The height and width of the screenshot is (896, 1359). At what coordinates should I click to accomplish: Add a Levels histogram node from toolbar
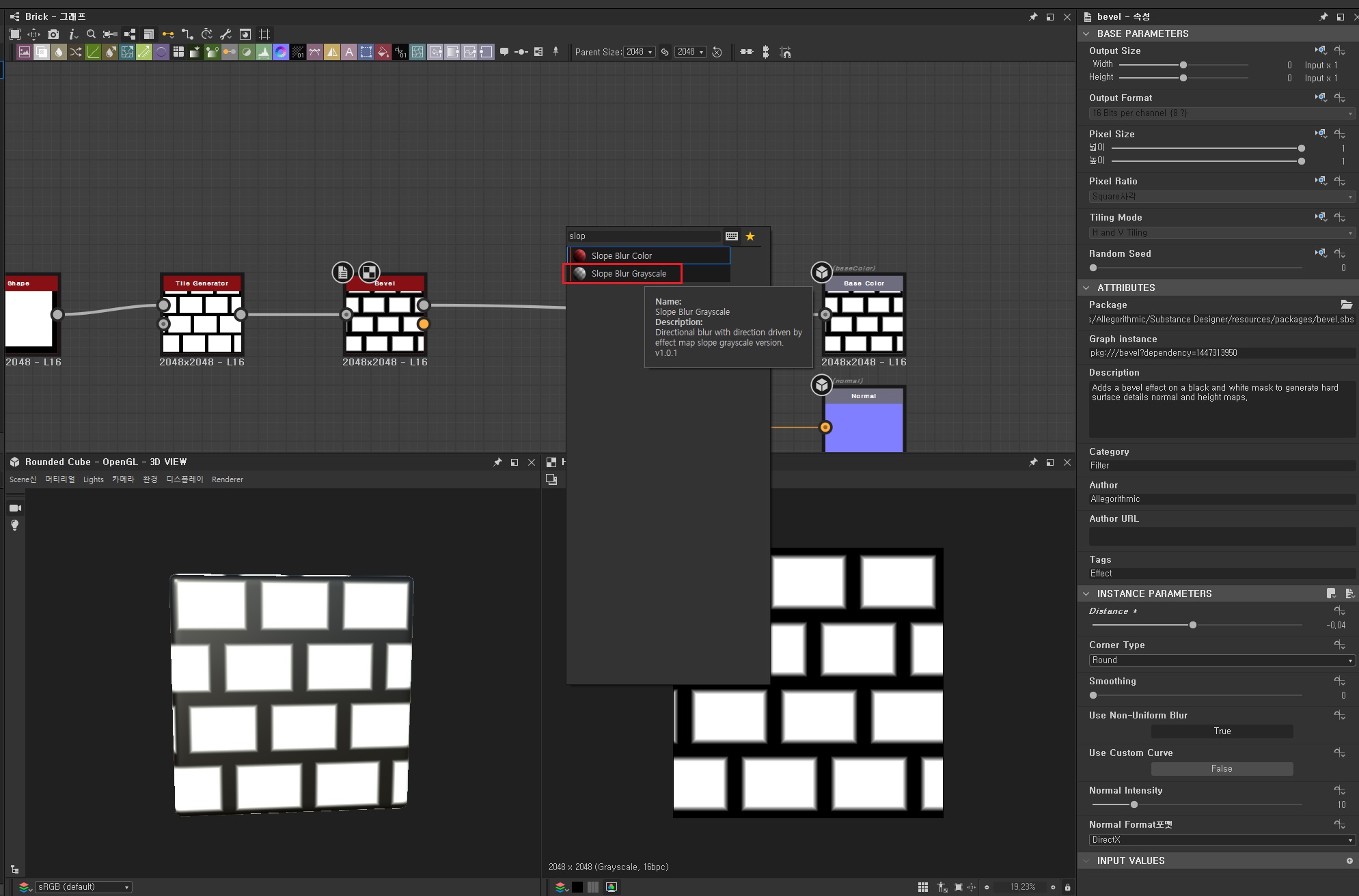(x=264, y=52)
